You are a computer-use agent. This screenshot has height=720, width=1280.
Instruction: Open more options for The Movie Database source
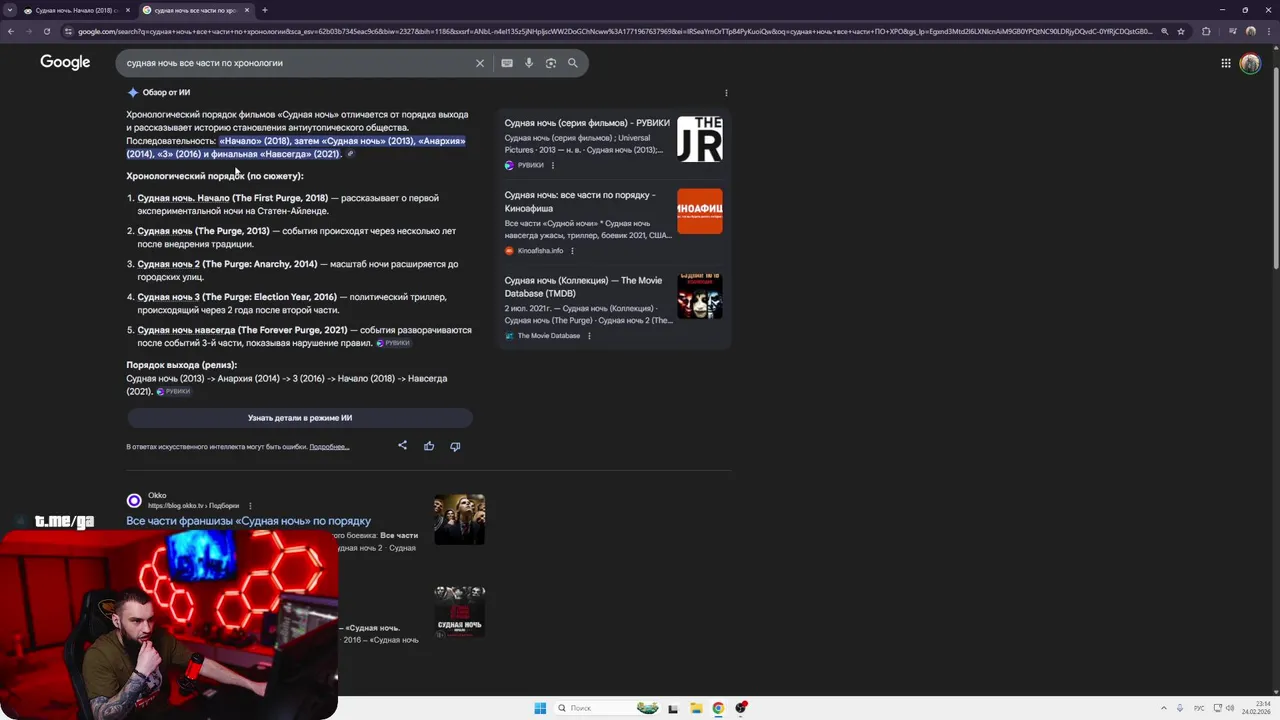click(589, 336)
